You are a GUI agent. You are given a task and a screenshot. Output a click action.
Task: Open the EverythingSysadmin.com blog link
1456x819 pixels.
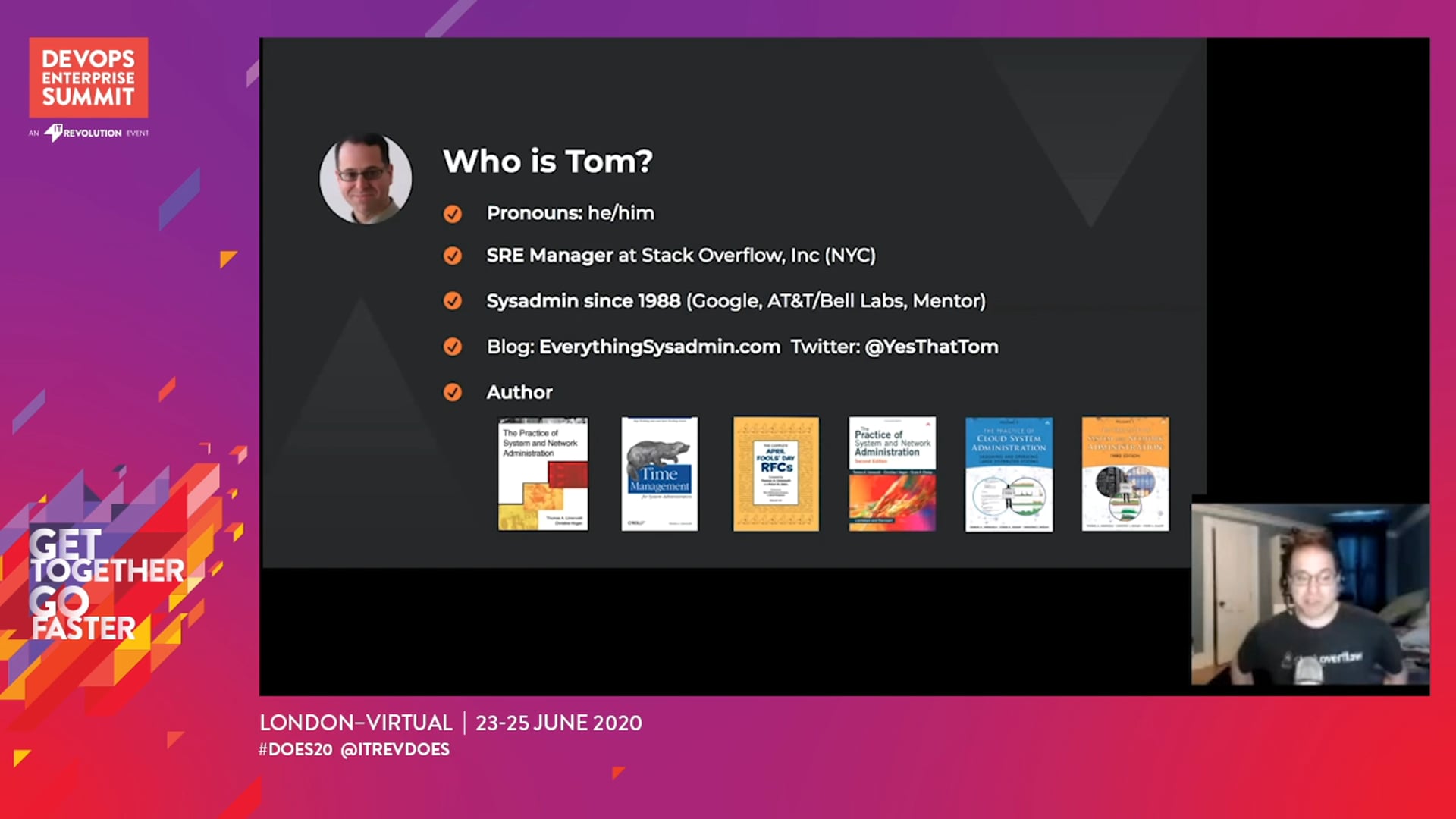click(660, 347)
